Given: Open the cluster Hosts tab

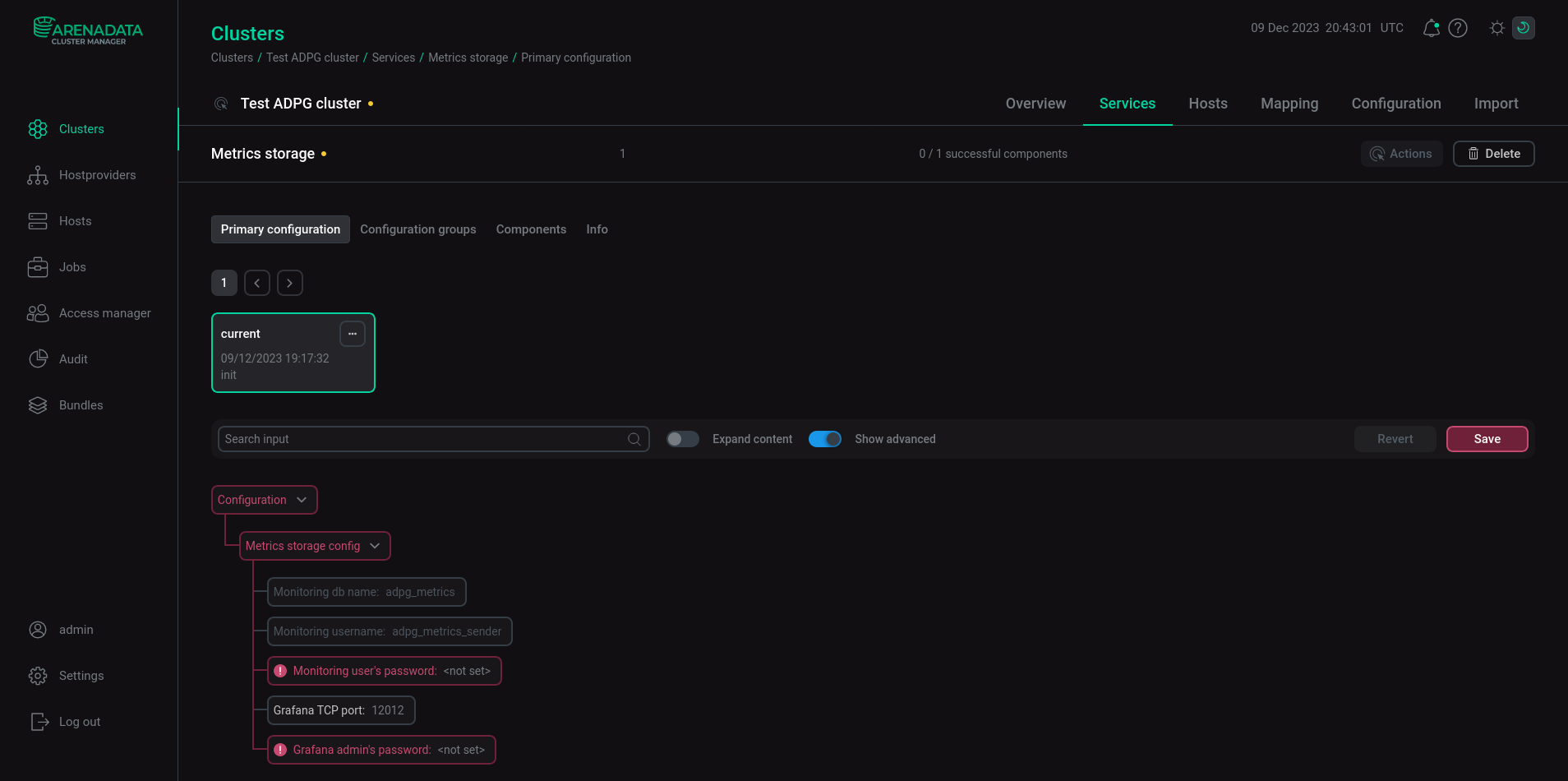Looking at the screenshot, I should 1208,104.
